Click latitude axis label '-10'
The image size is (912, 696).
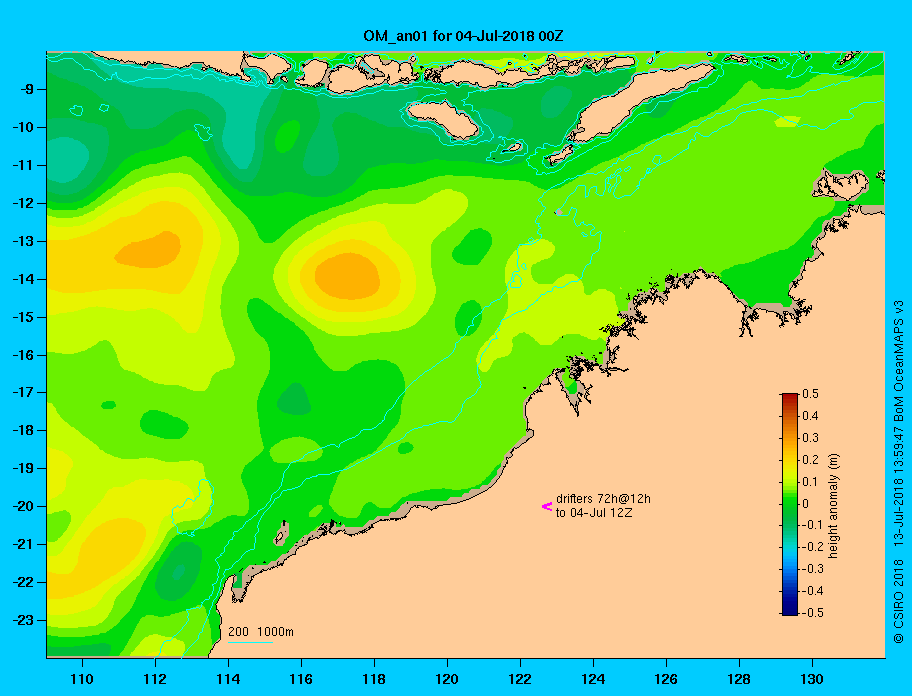[23, 127]
